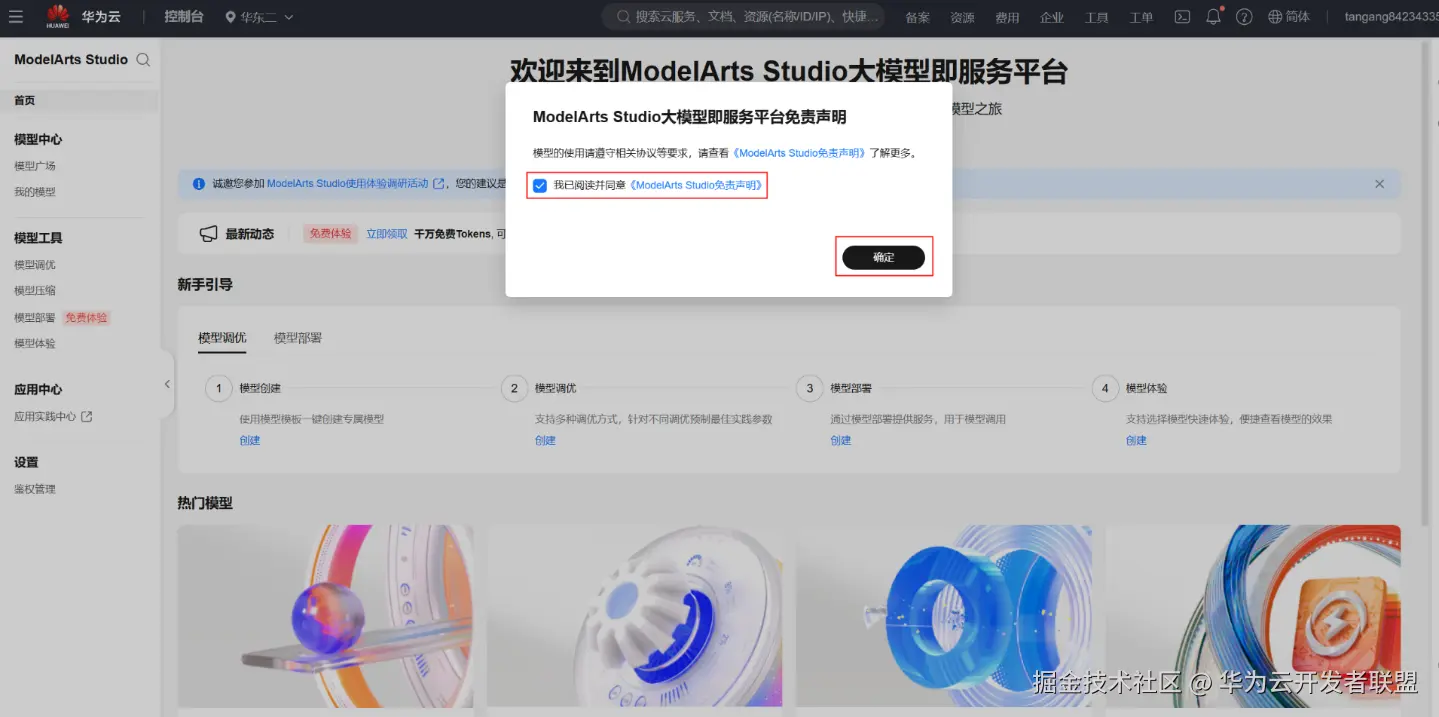Open the 费用 menu item

(x=1007, y=18)
